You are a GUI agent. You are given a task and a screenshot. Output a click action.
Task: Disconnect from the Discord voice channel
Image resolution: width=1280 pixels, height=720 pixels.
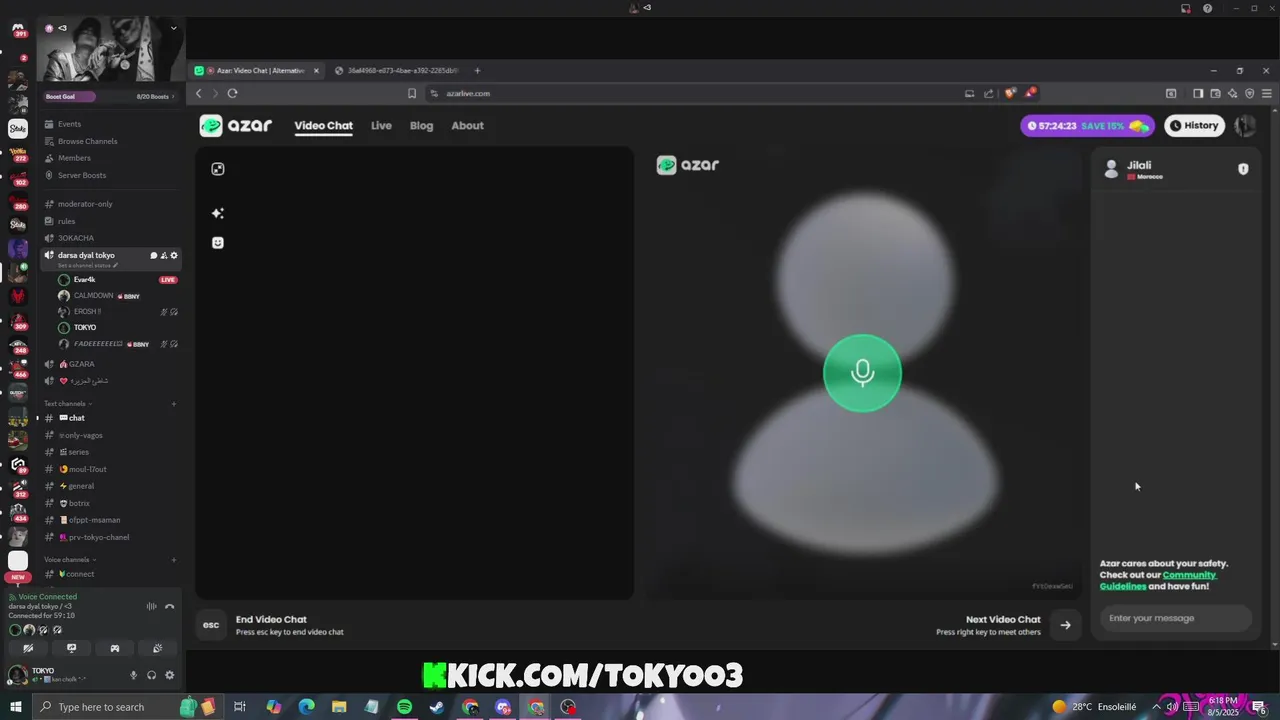pos(169,606)
